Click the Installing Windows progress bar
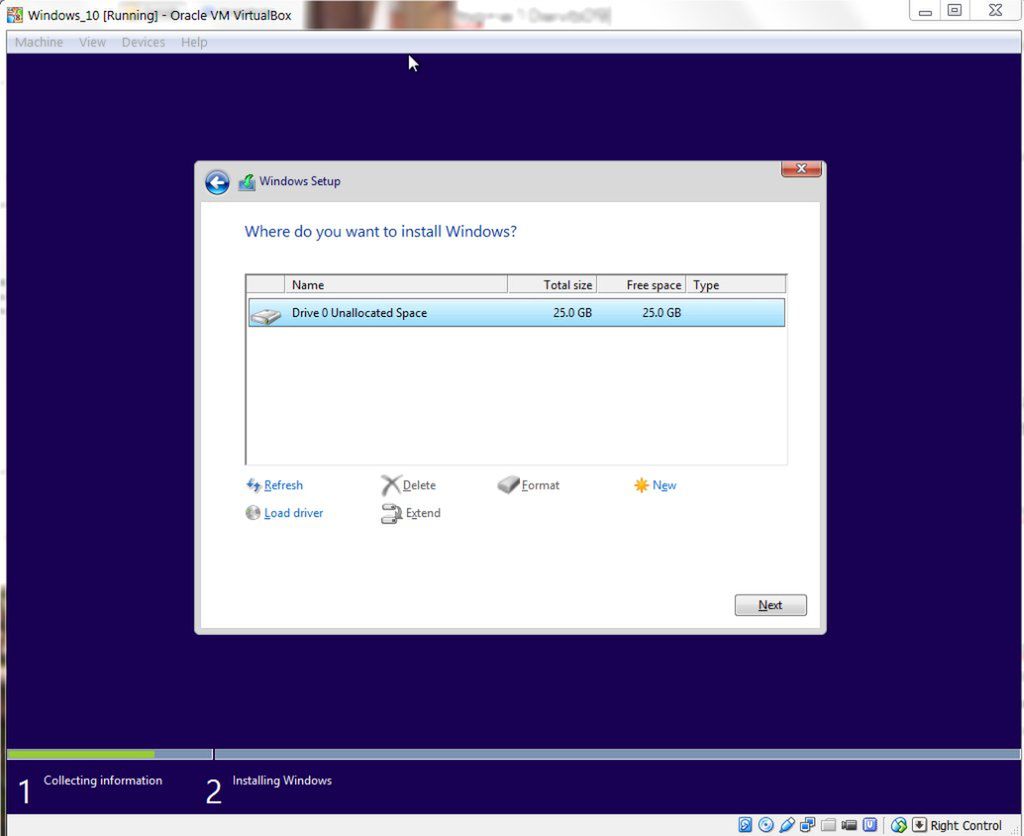Viewport: 1024px width, 836px height. [617, 754]
